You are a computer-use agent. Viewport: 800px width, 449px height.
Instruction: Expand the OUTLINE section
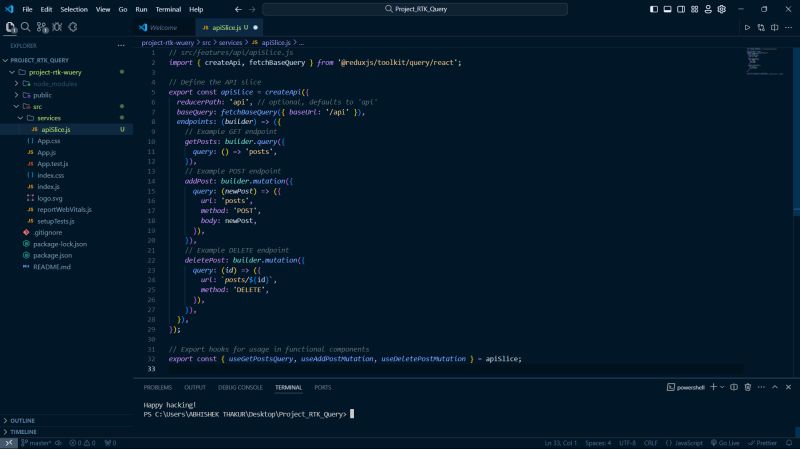pyautogui.click(x=22, y=420)
